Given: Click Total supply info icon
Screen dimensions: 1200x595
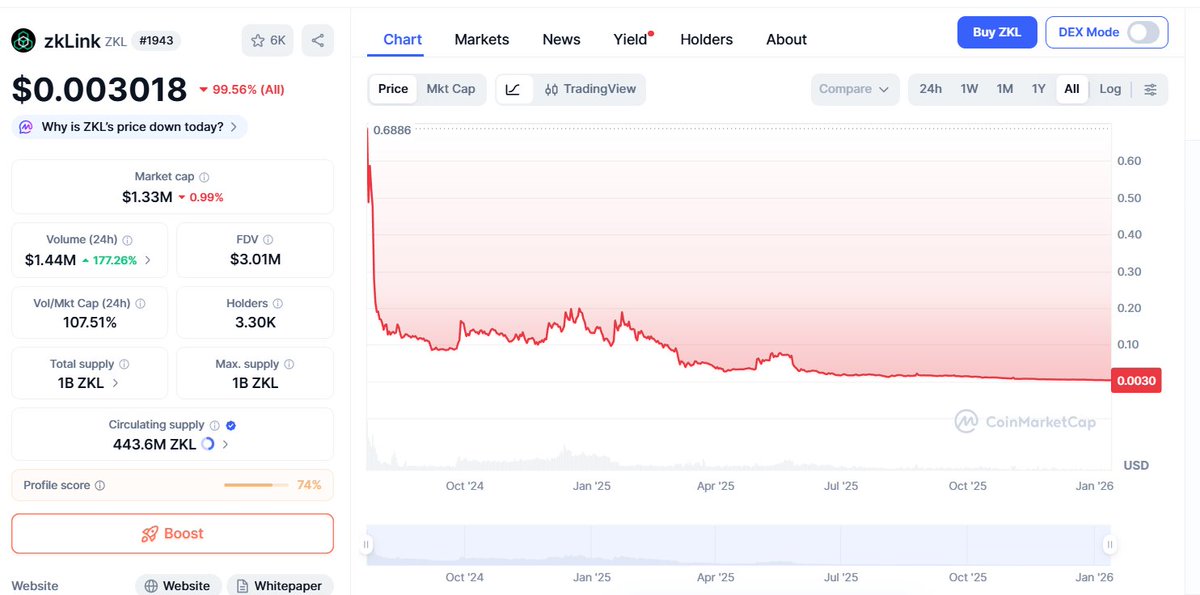Looking at the screenshot, I should click(124, 364).
